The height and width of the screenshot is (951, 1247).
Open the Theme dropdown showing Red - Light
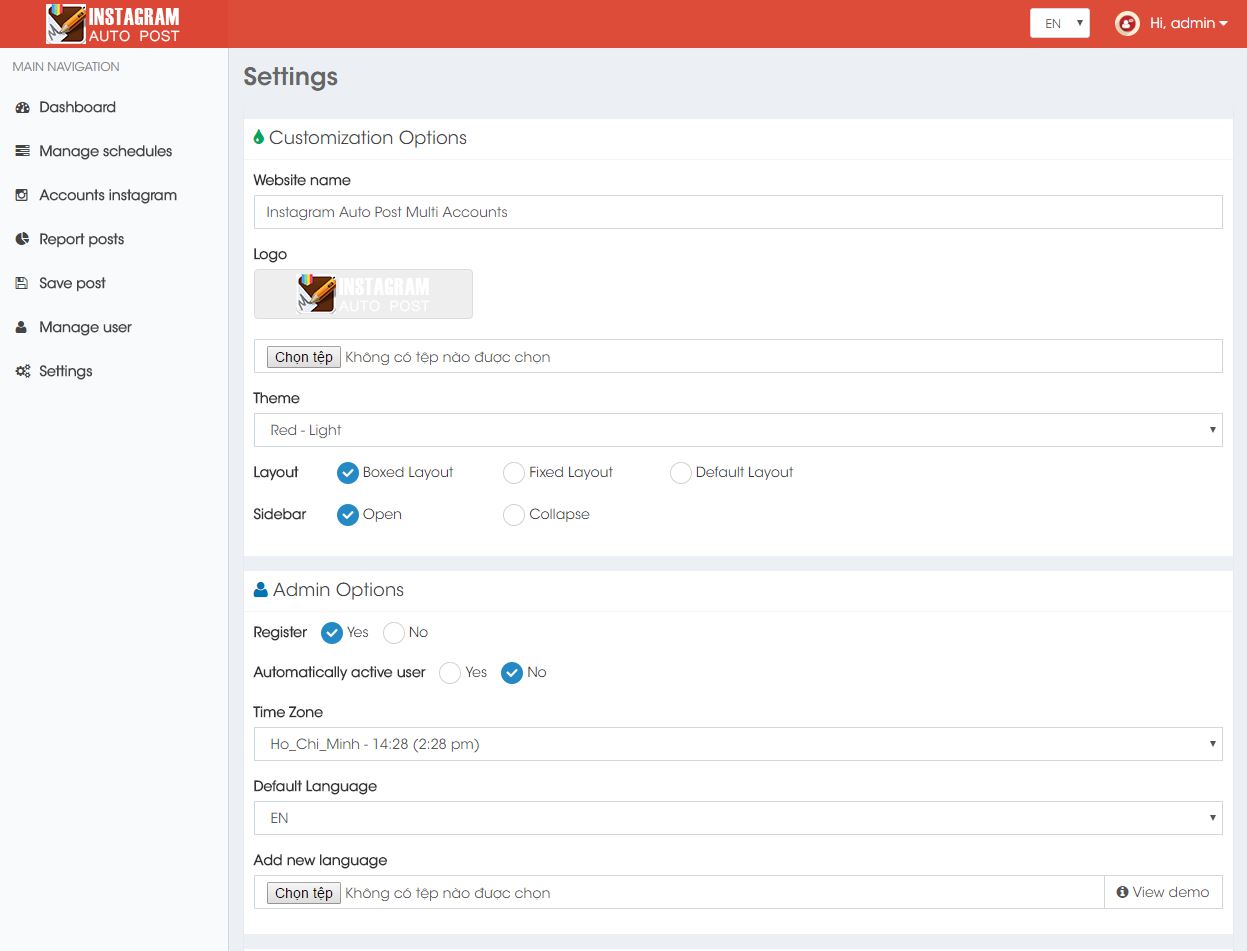point(738,430)
